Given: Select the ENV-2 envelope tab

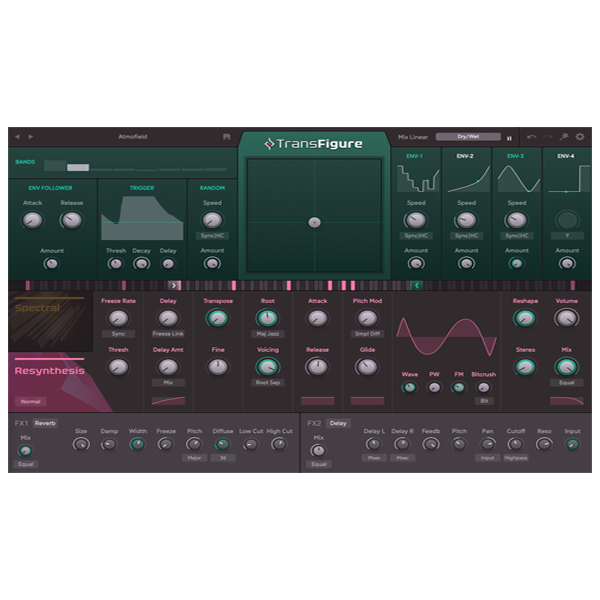Looking at the screenshot, I should click(x=466, y=157).
